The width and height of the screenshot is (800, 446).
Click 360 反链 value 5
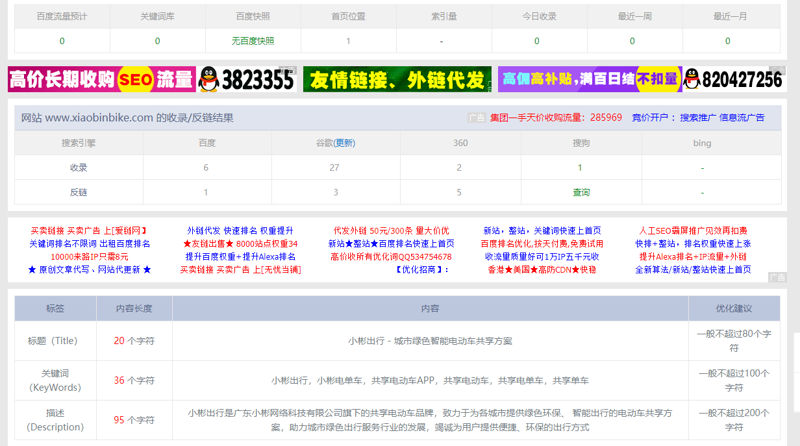click(459, 192)
